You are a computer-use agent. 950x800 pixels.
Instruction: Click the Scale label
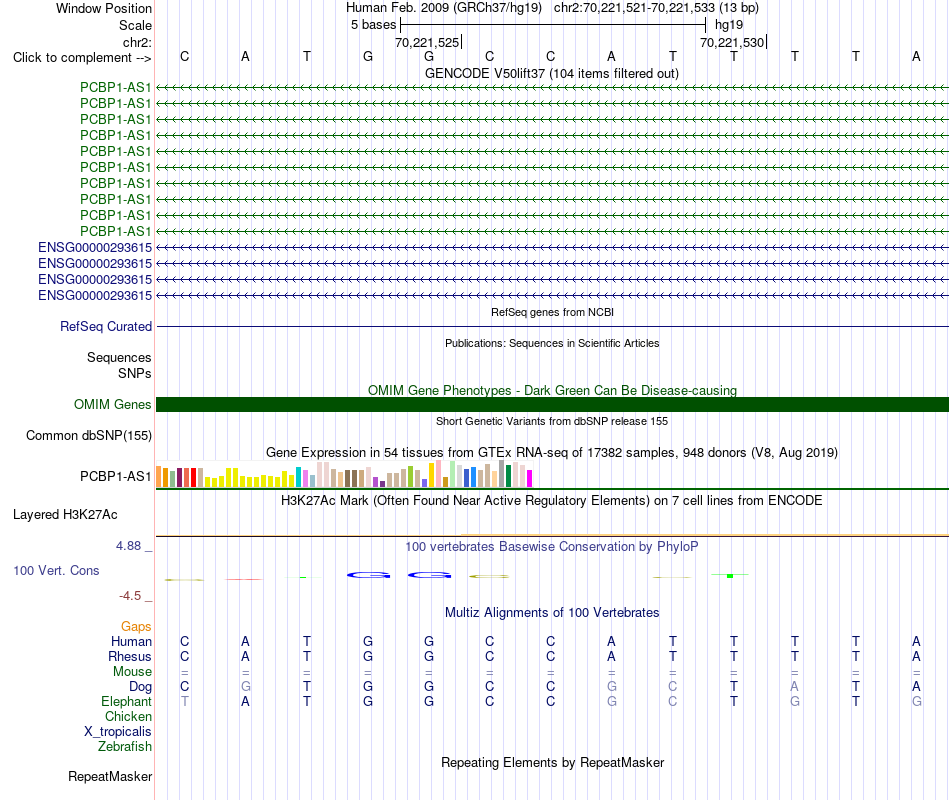pyautogui.click(x=135, y=25)
